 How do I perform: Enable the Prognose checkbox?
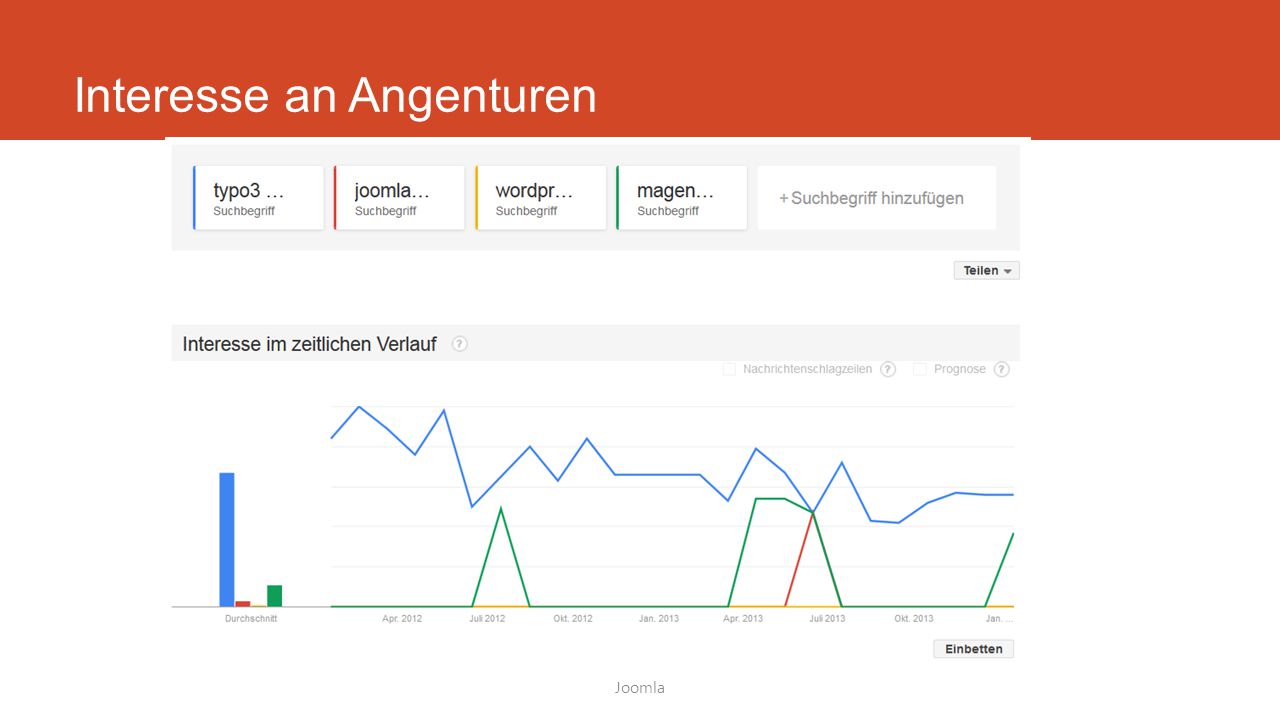point(919,369)
